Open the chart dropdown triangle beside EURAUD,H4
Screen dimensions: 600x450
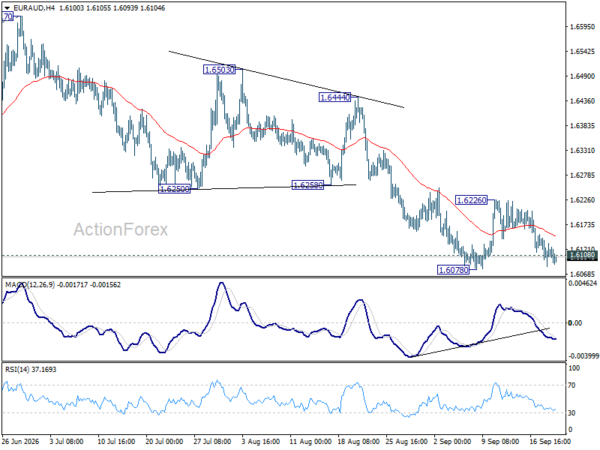coord(7,8)
